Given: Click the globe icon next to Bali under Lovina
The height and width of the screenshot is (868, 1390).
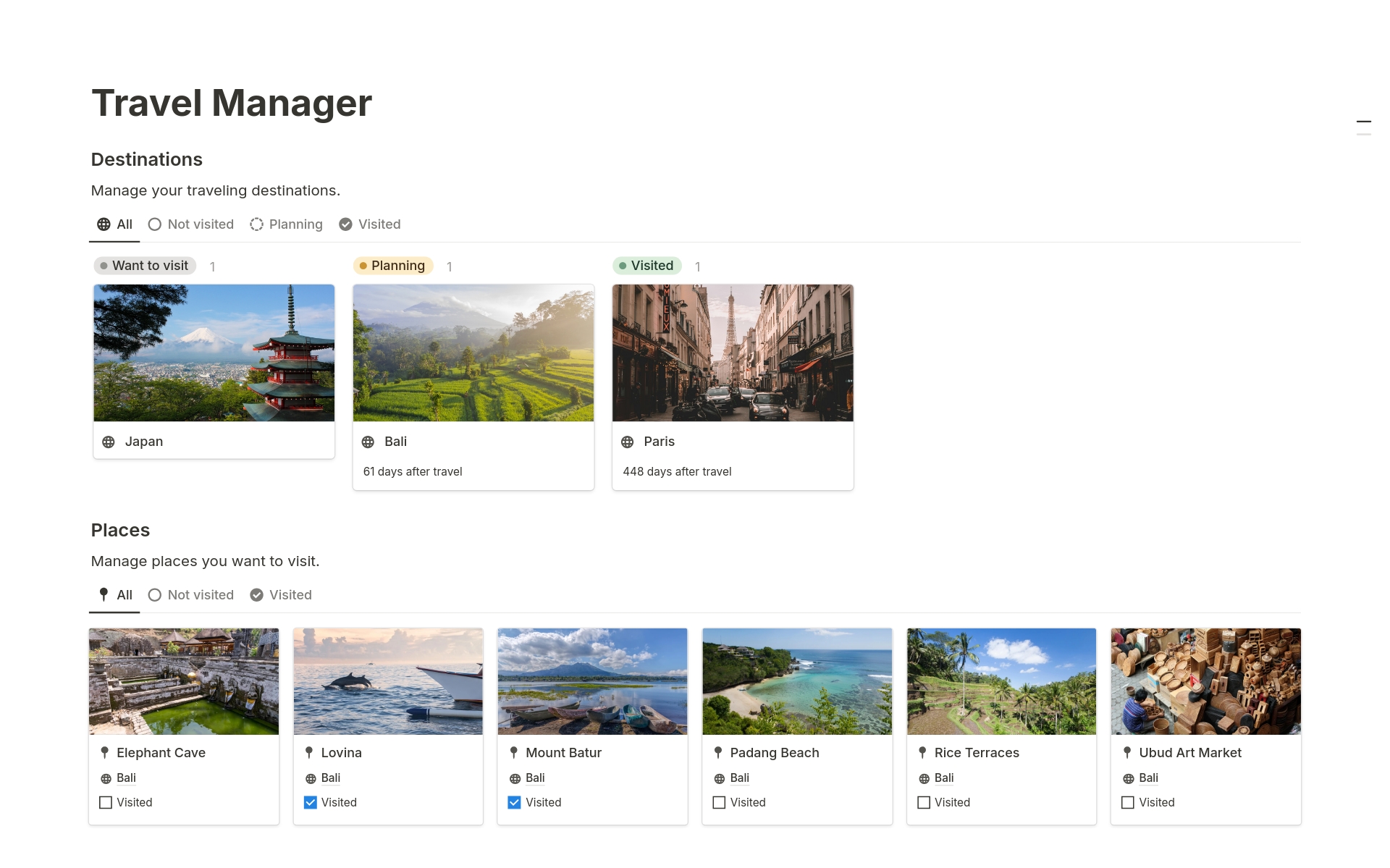Looking at the screenshot, I should (x=310, y=777).
